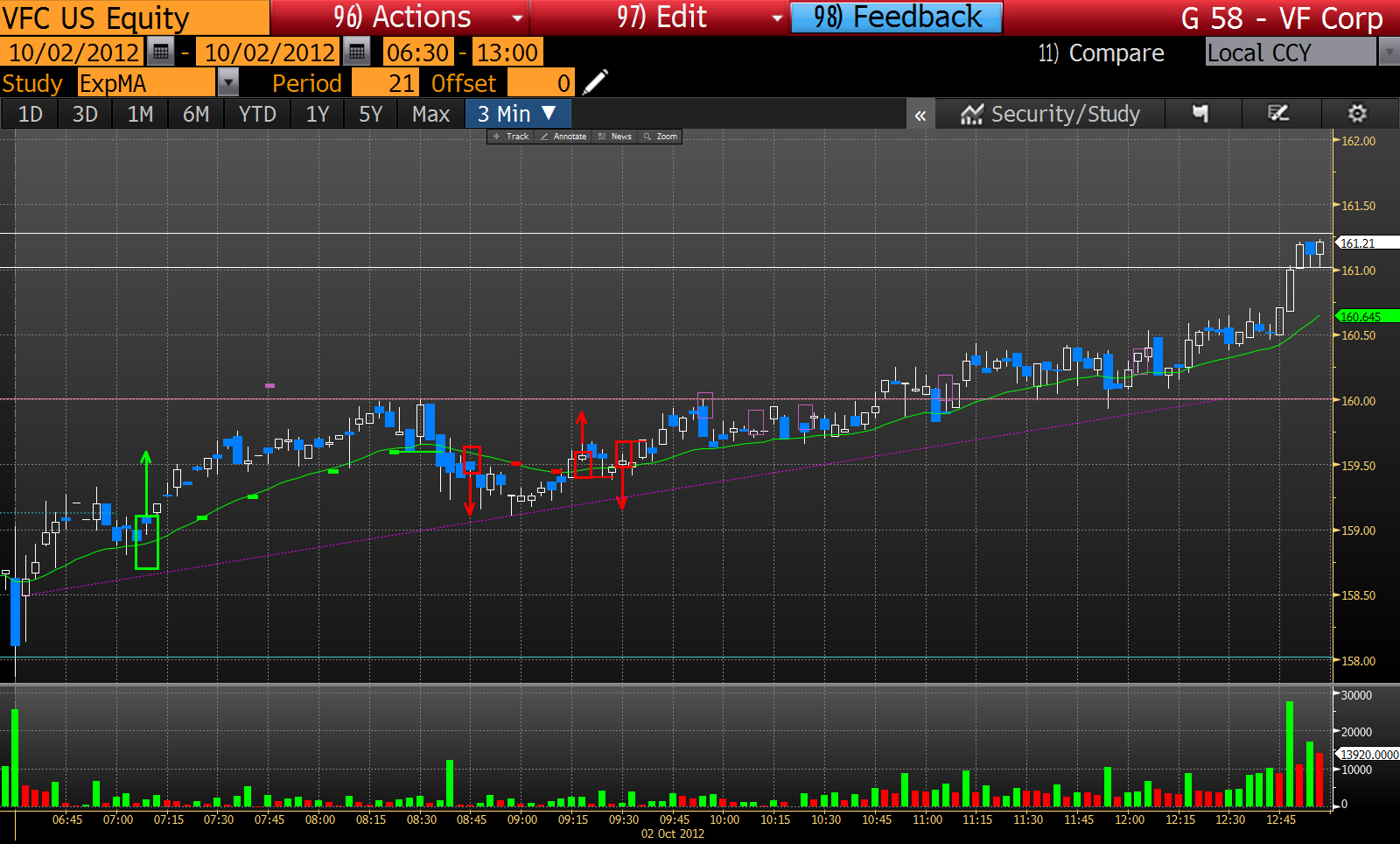
Task: Click the flag marker icon in chart toolbar
Action: [x=1200, y=114]
